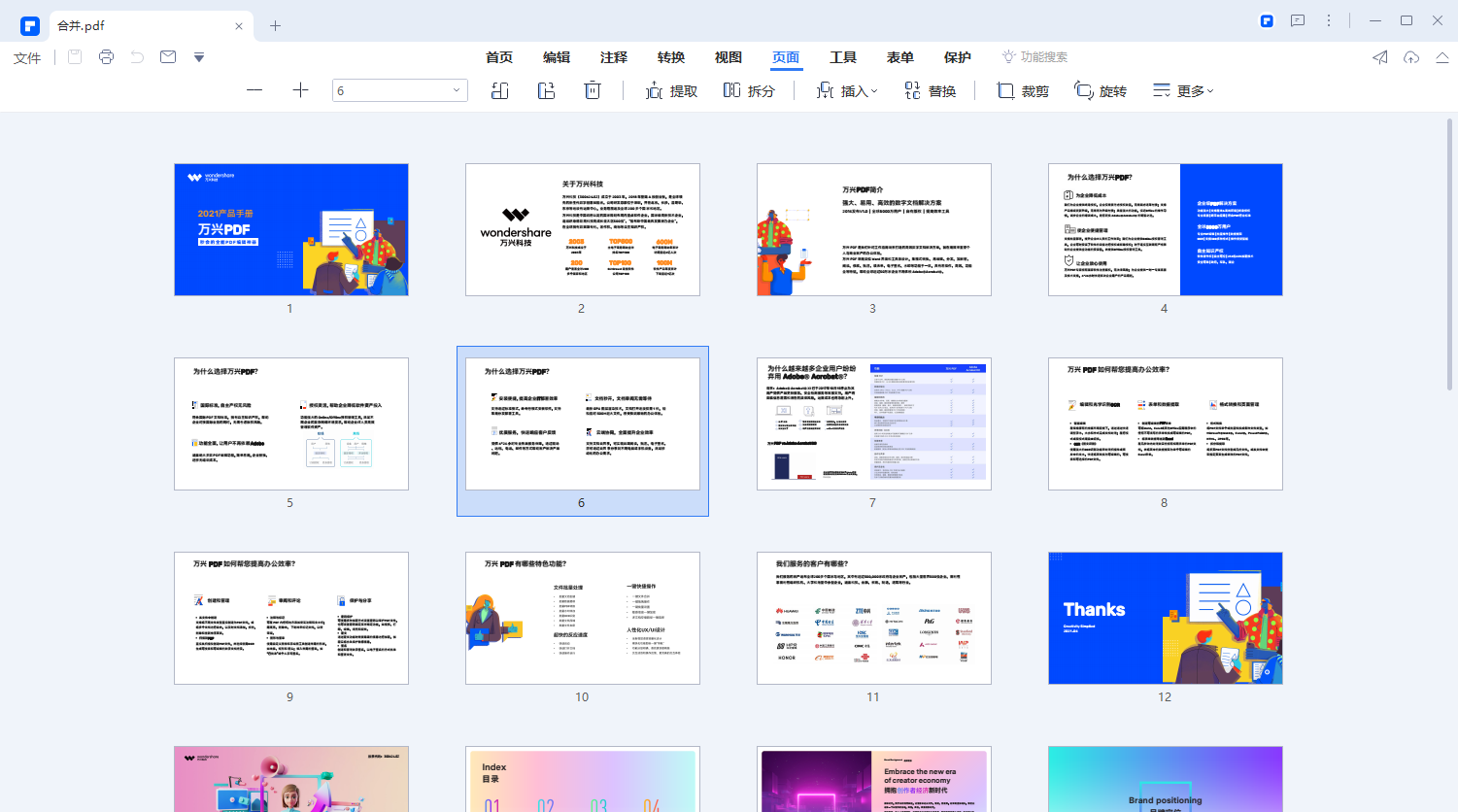
Task: Open the 插入 (insert) dropdown
Action: pyautogui.click(x=846, y=90)
